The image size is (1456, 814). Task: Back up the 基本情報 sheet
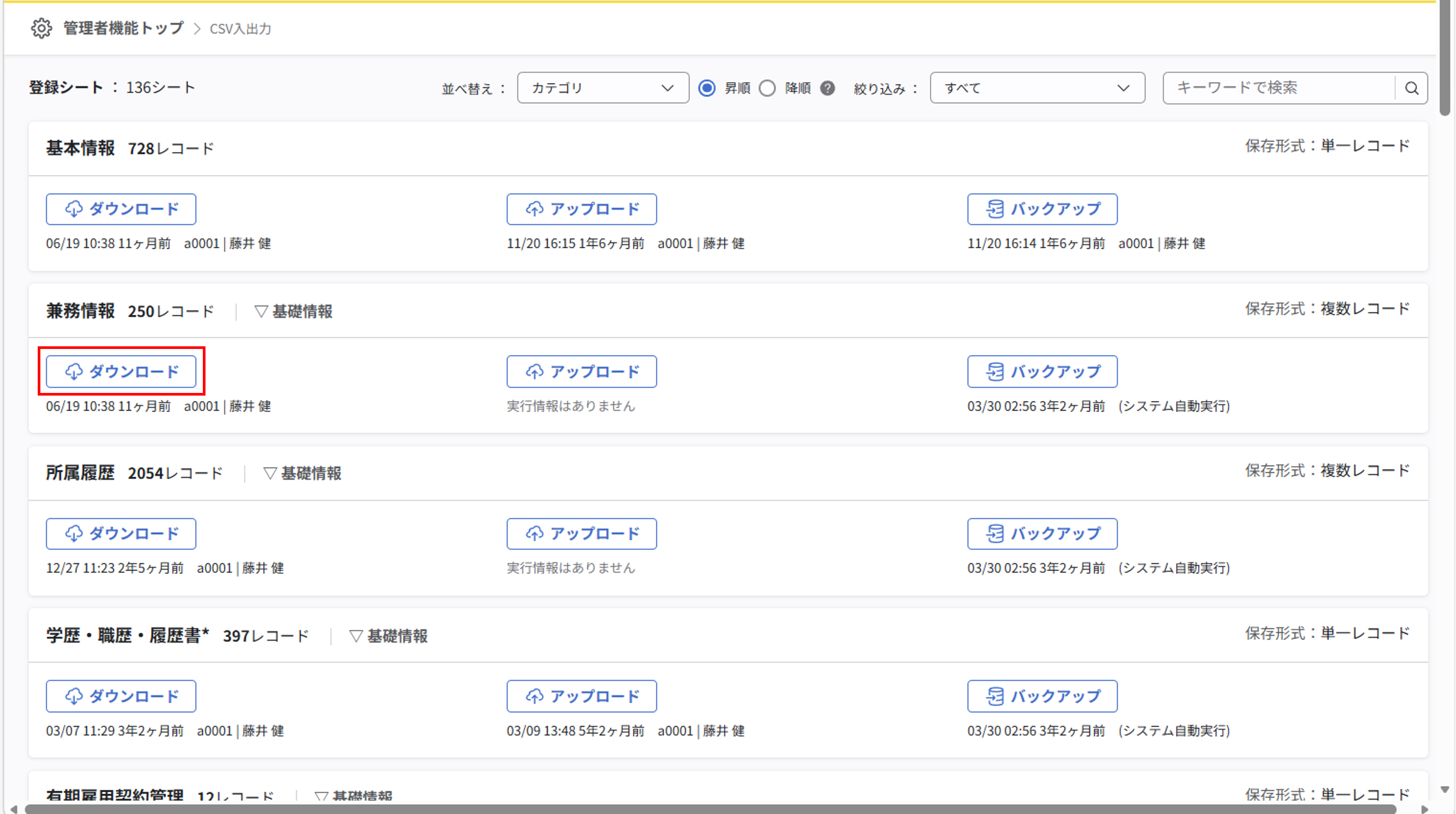tap(1042, 209)
